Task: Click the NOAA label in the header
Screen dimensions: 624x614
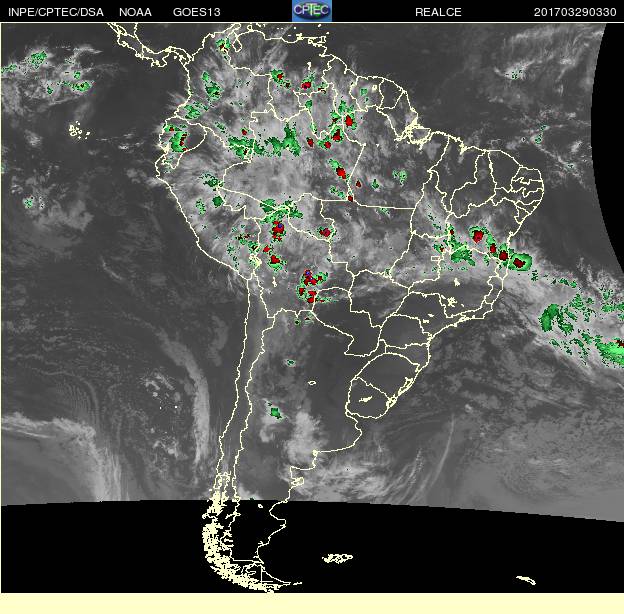Action: 135,12
